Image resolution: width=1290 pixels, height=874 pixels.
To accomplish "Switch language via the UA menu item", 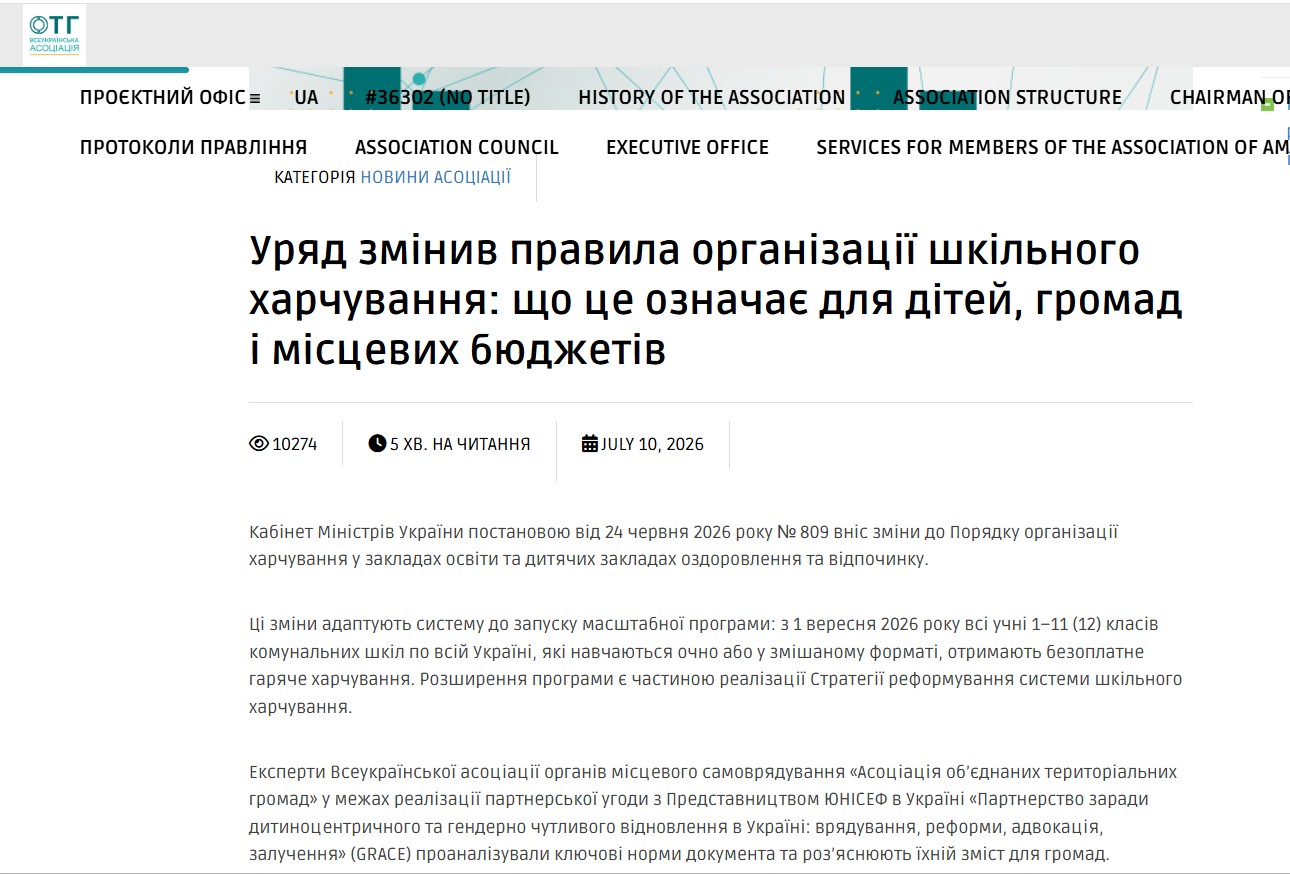I will click(x=306, y=98).
